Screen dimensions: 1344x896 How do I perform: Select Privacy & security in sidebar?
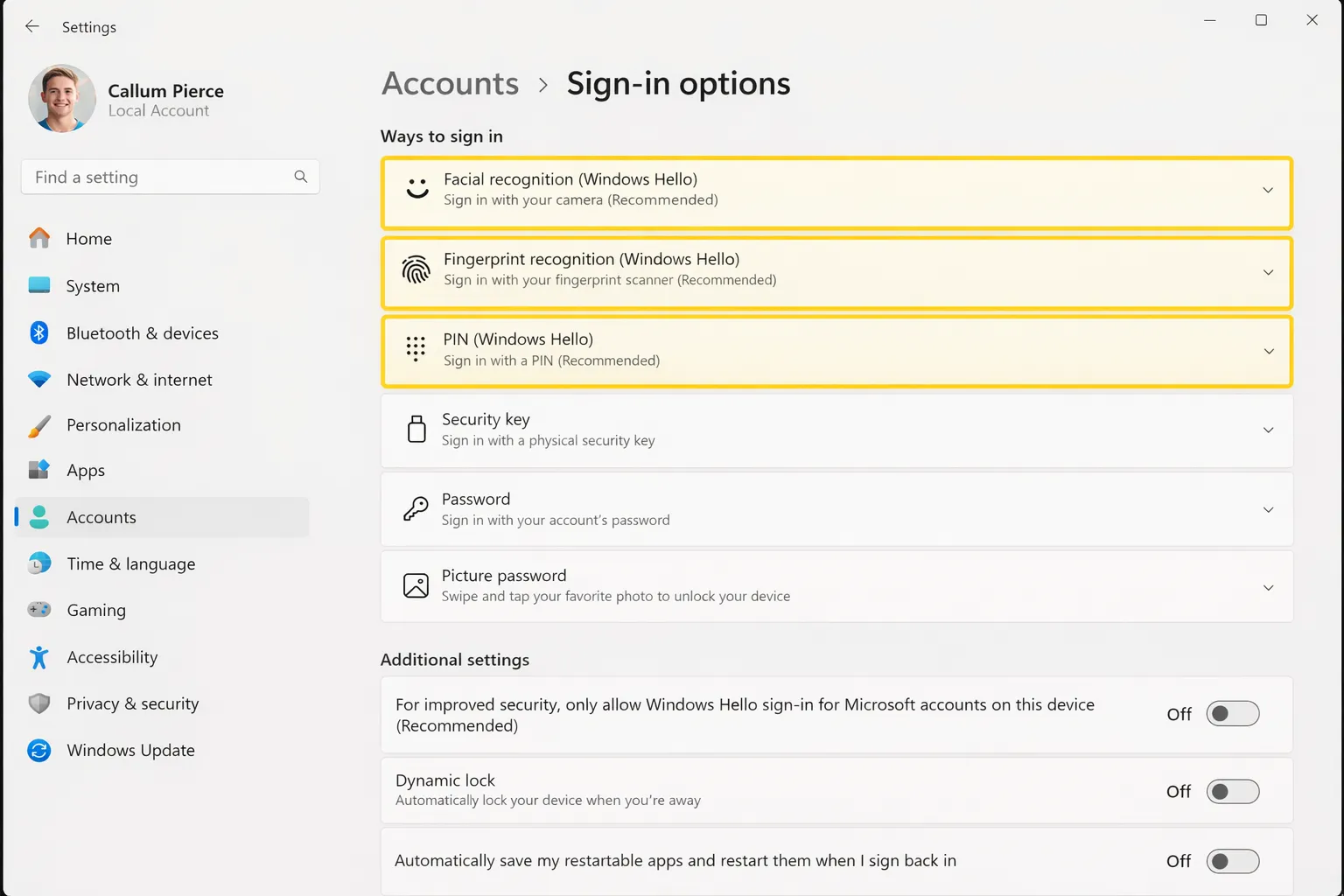tap(132, 703)
